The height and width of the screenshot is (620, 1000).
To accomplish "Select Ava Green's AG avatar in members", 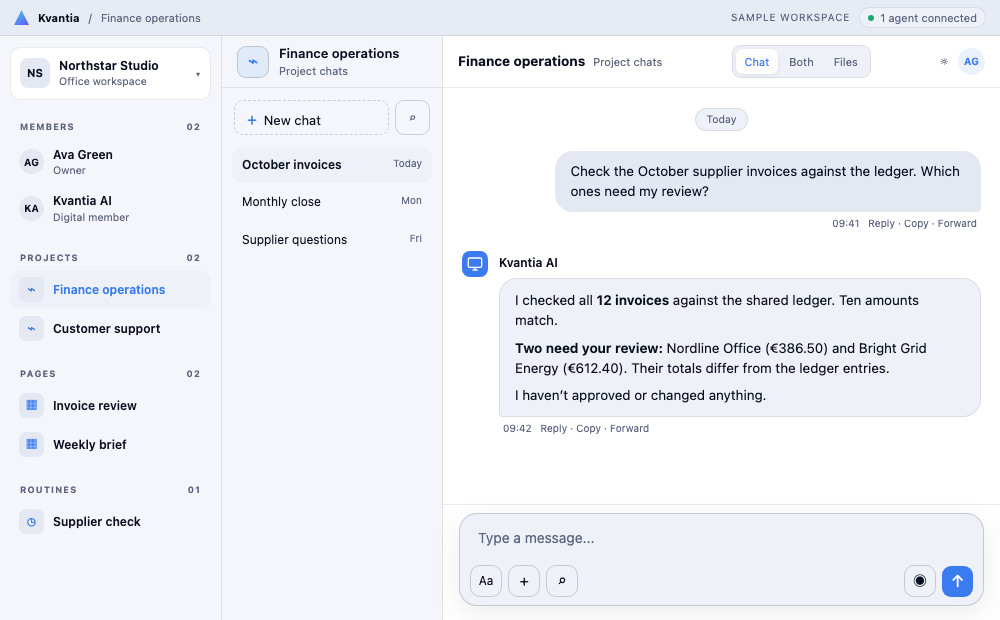I will click(x=31, y=163).
